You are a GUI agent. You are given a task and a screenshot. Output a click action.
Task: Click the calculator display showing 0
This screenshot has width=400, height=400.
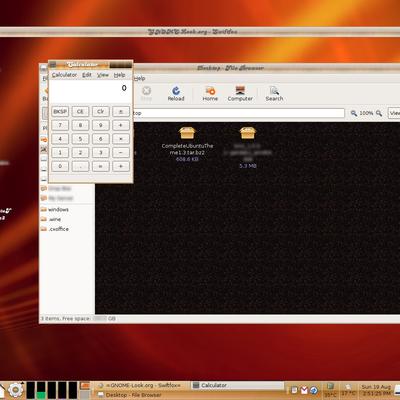90,91
